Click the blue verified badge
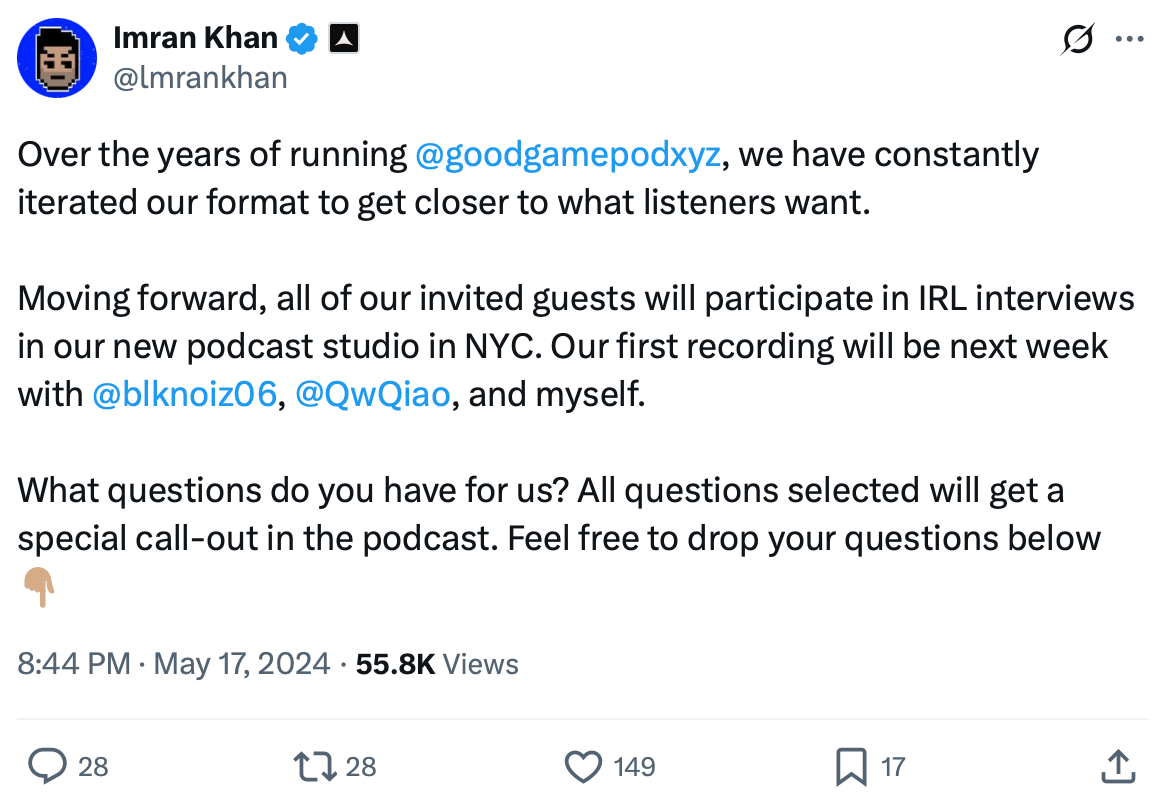 point(300,37)
